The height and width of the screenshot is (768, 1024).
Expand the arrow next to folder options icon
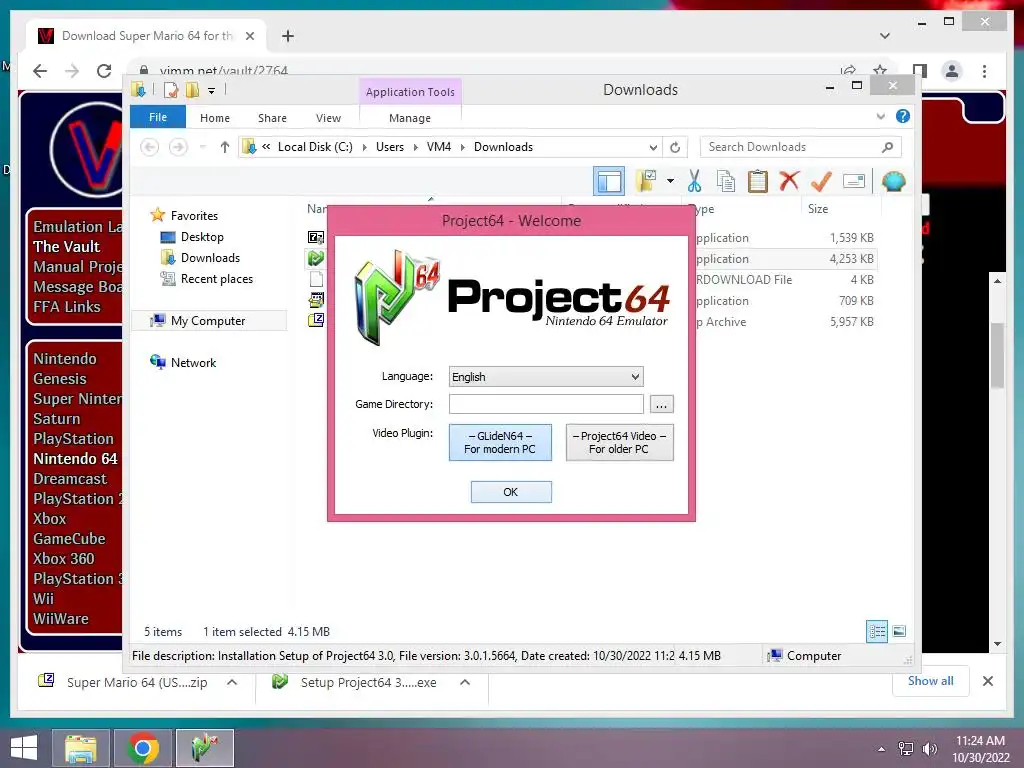(670, 181)
